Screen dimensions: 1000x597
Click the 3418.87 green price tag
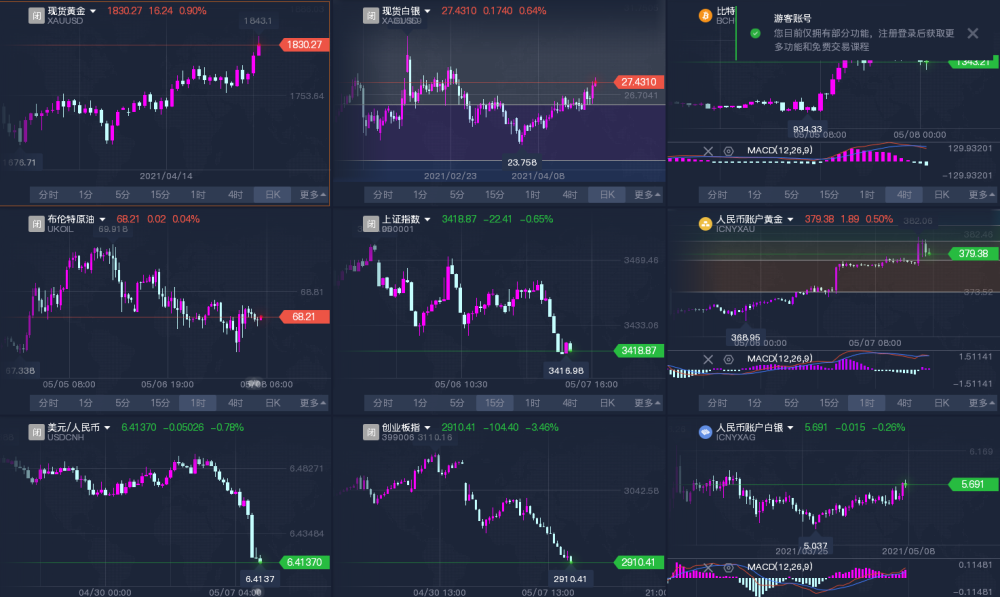(639, 351)
